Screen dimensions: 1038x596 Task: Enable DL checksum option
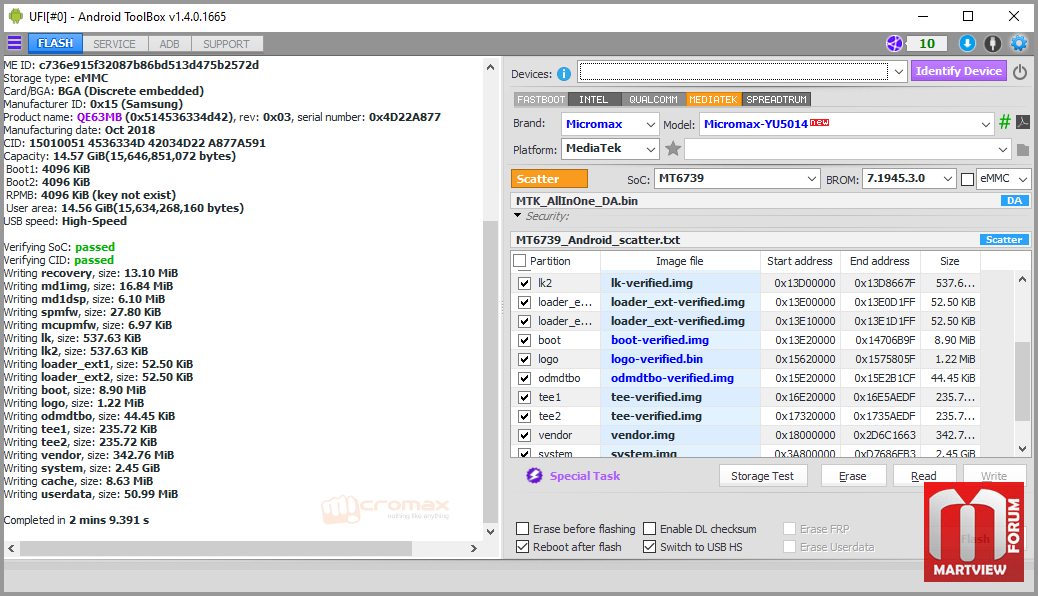pyautogui.click(x=649, y=528)
